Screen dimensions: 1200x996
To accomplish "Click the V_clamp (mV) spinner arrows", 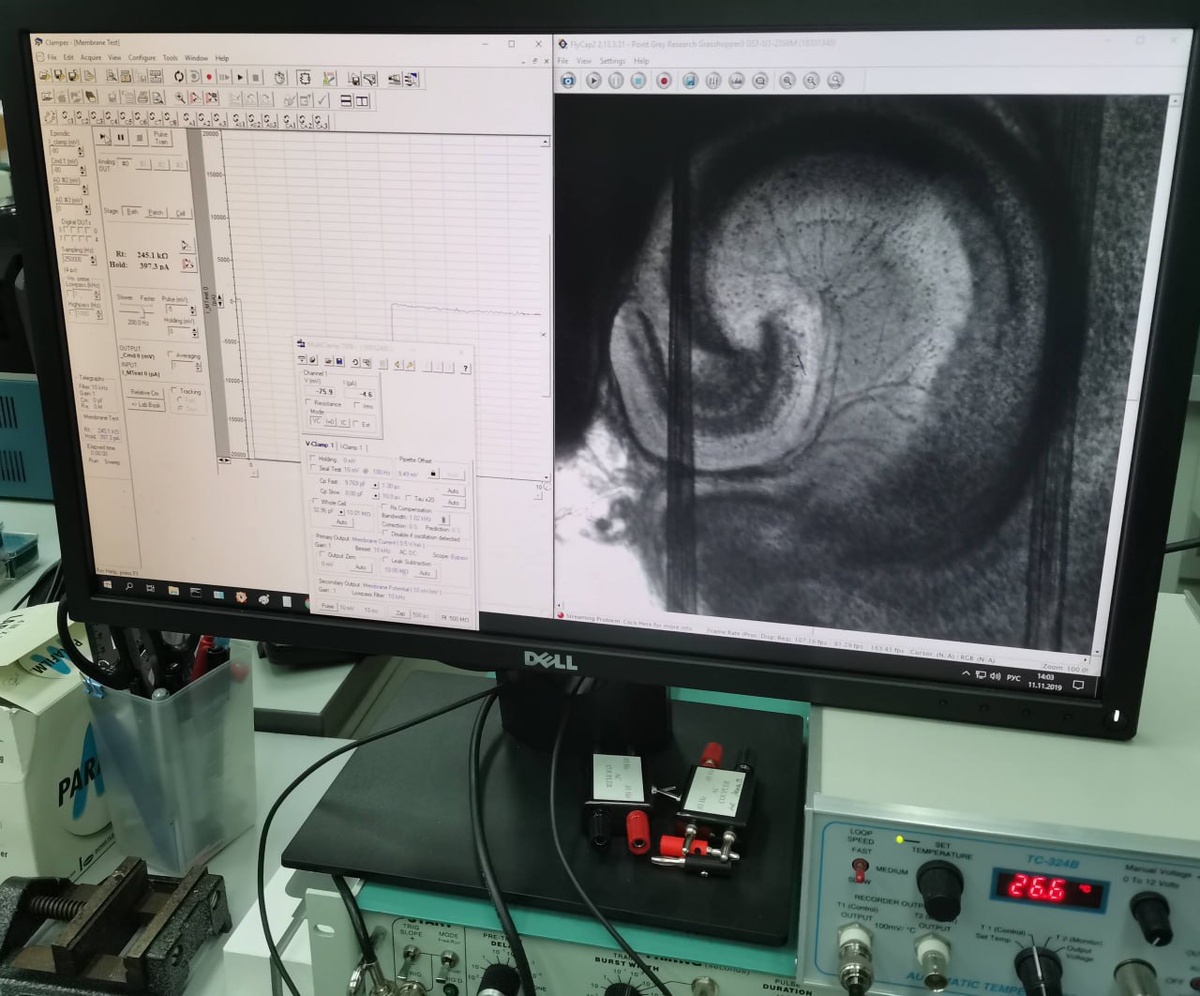I will tap(80, 151).
